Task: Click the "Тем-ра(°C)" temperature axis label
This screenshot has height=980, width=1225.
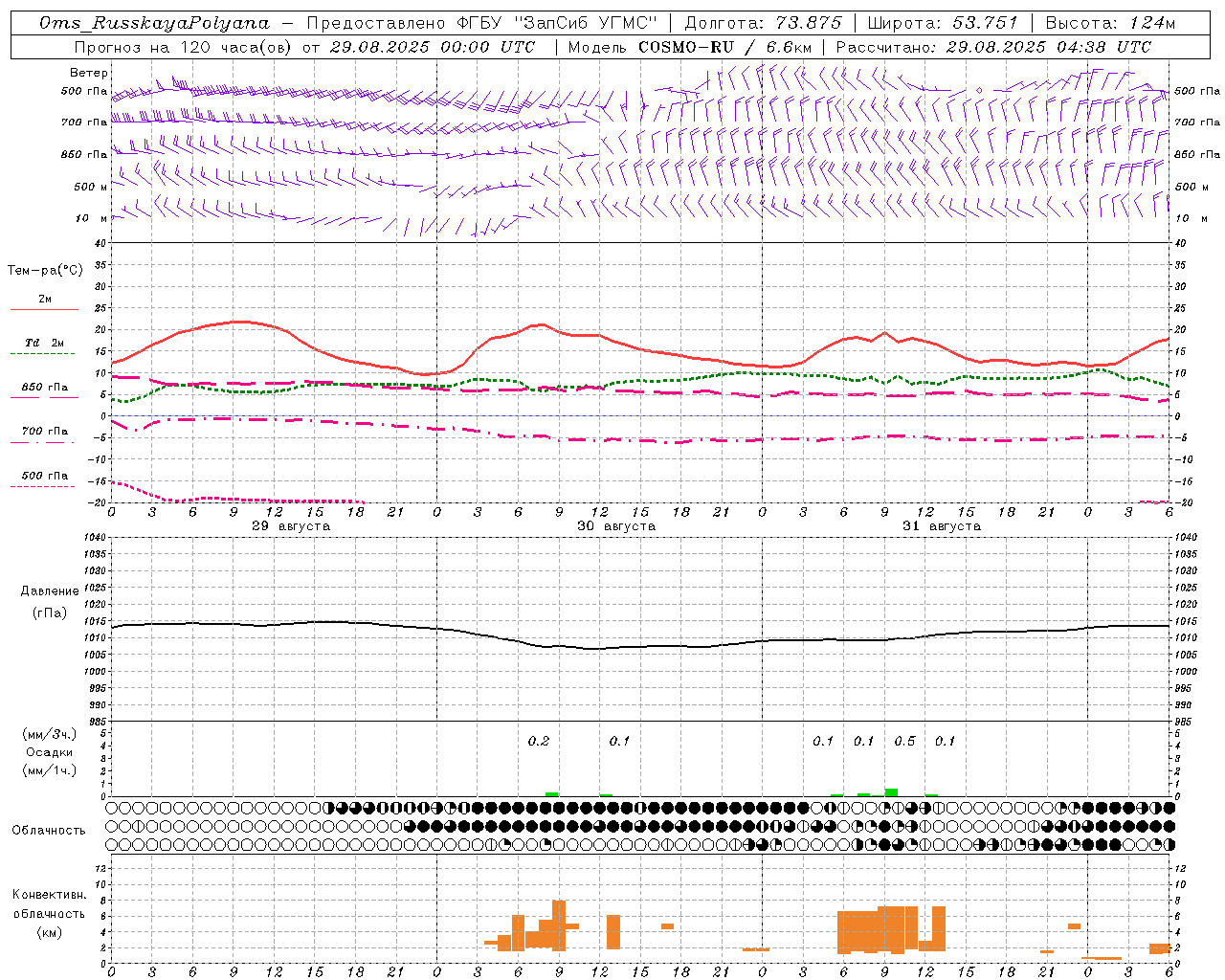Action: click(45, 271)
